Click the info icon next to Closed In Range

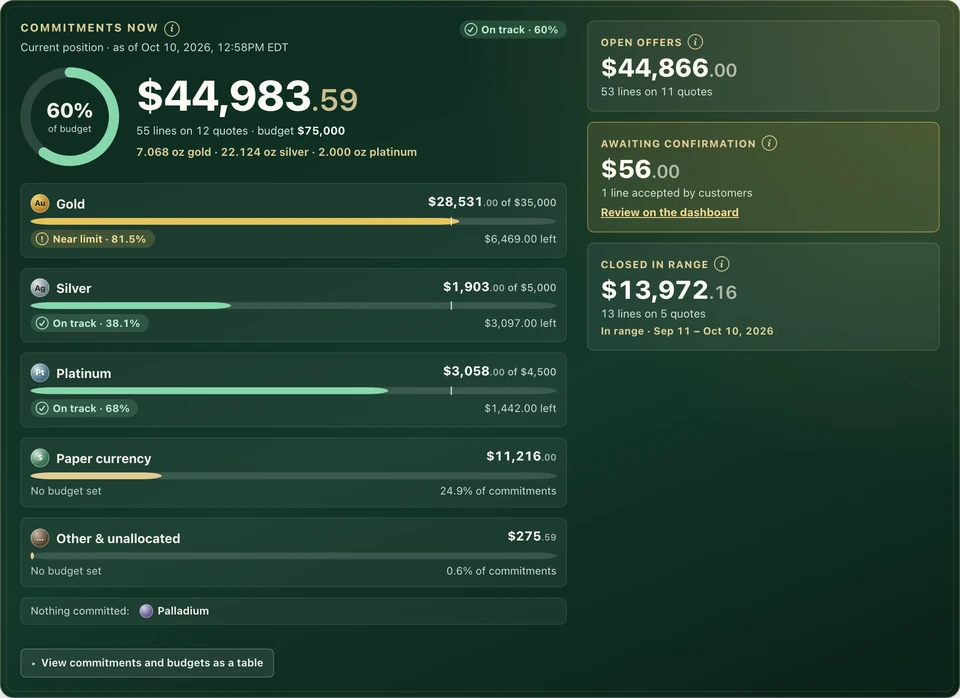coord(722,264)
